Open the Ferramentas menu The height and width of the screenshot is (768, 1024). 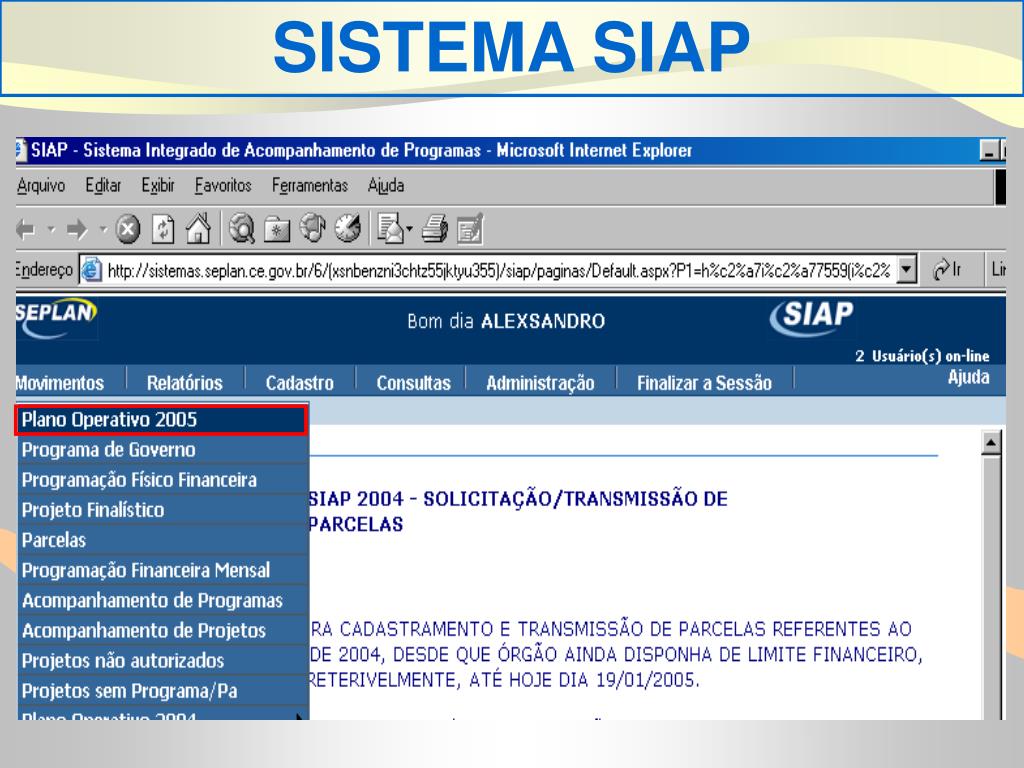[310, 185]
